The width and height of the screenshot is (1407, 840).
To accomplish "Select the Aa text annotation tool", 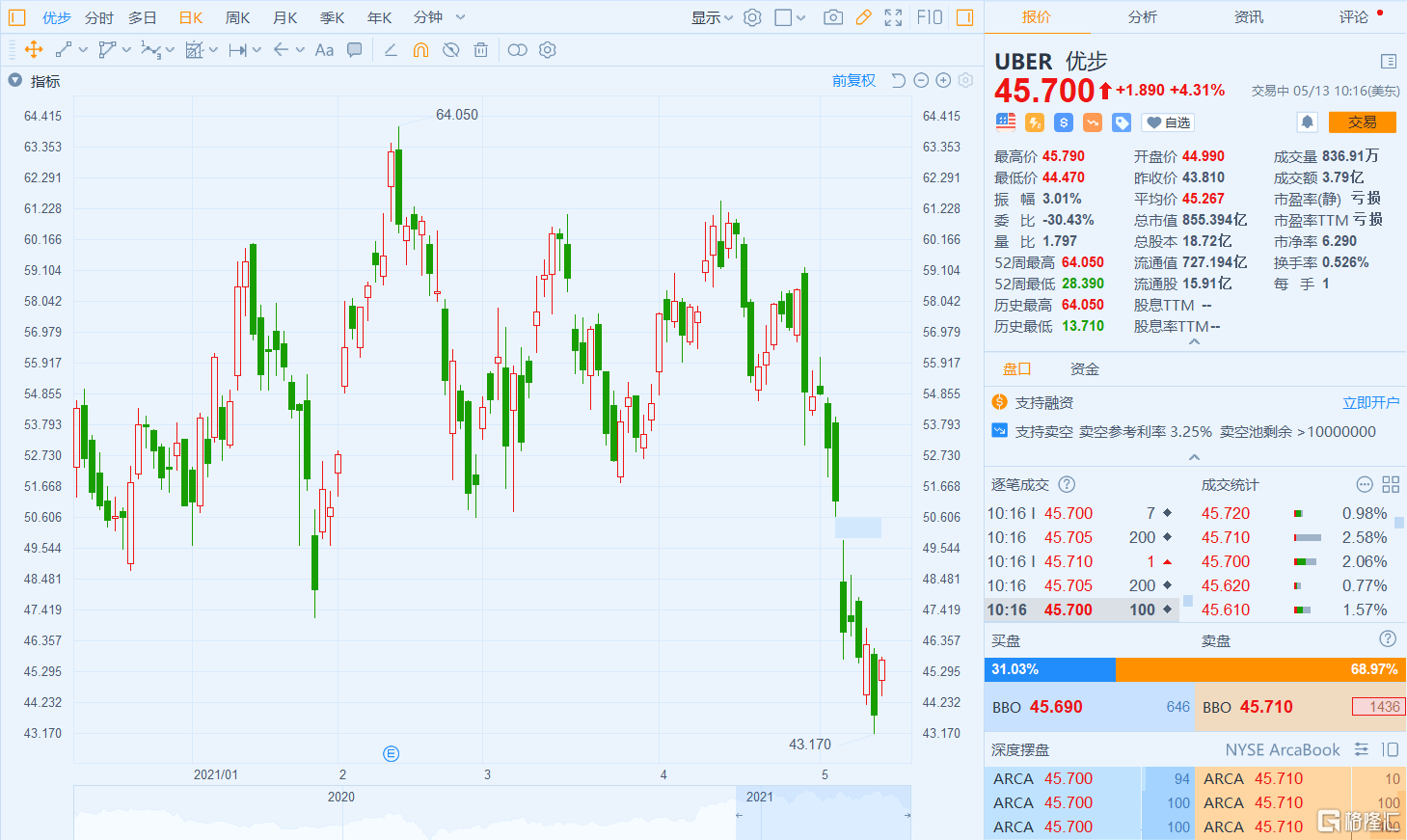I will pyautogui.click(x=324, y=50).
